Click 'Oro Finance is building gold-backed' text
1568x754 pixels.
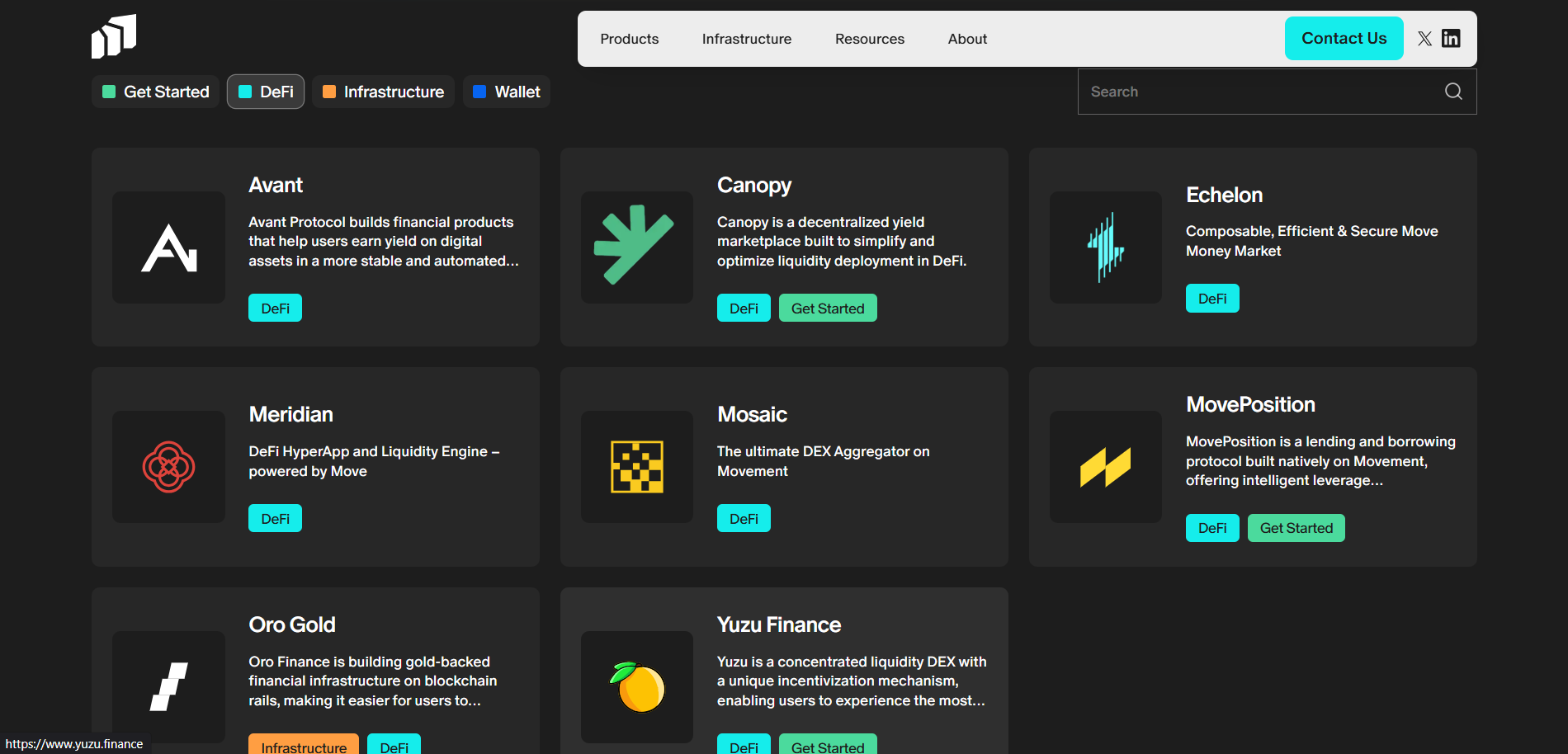coord(373,681)
